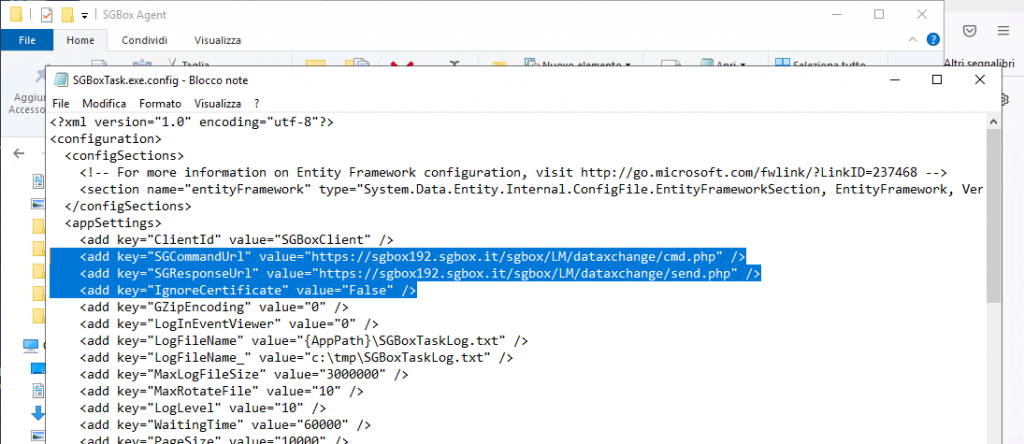Click the <configuration> opening tag line
Screen dimensions: 1024x444
tap(106, 139)
